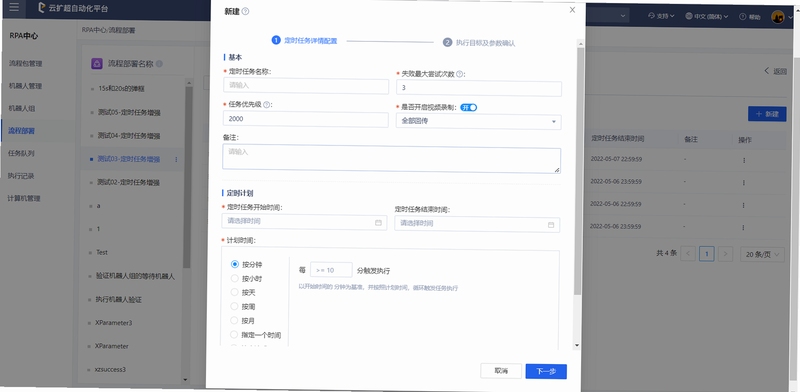800x392 pixels.
Task: Select the 指定一个时间 radio option
Action: point(235,335)
